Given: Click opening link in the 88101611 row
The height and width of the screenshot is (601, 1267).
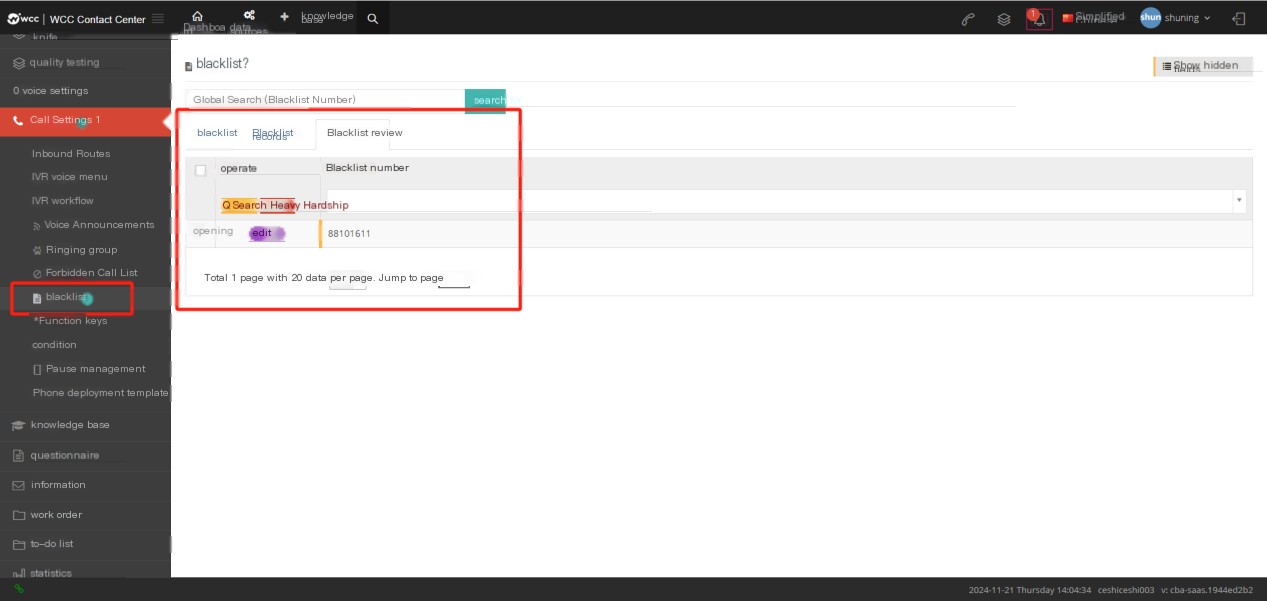Looking at the screenshot, I should tap(213, 231).
